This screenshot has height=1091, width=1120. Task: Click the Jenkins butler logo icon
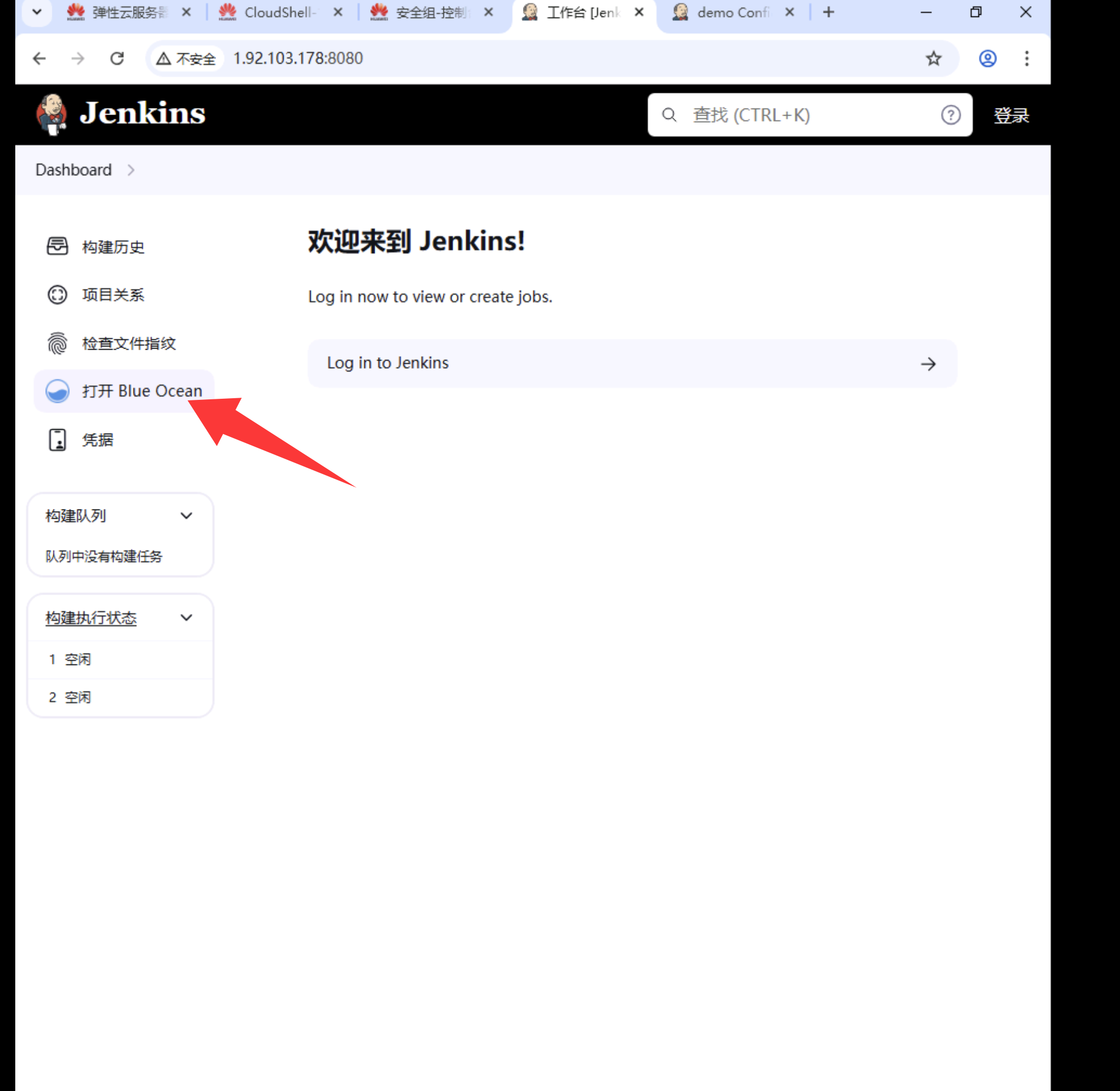click(x=52, y=114)
